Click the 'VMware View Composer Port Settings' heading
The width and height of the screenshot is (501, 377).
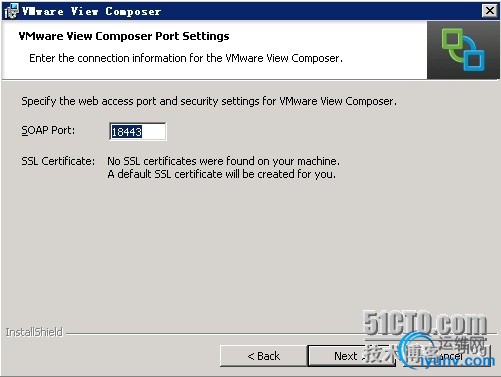tap(124, 36)
